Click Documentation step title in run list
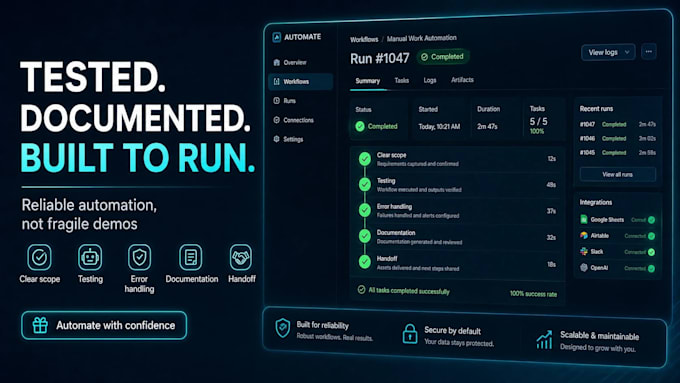Image resolution: width=680 pixels, height=383 pixels. click(396, 233)
